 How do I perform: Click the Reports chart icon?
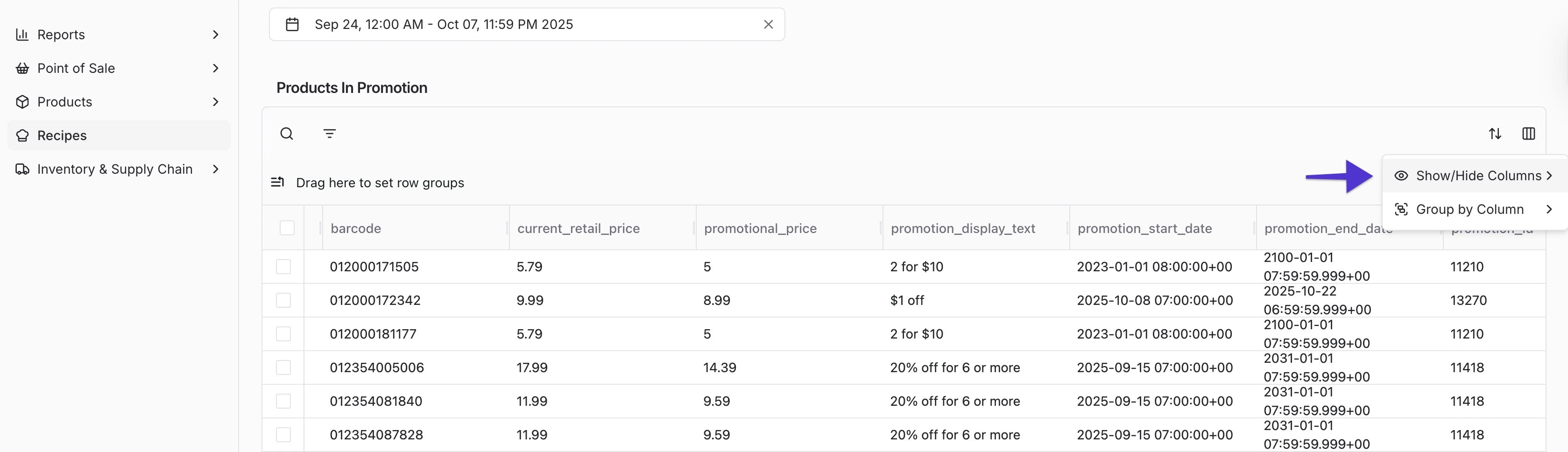(22, 35)
